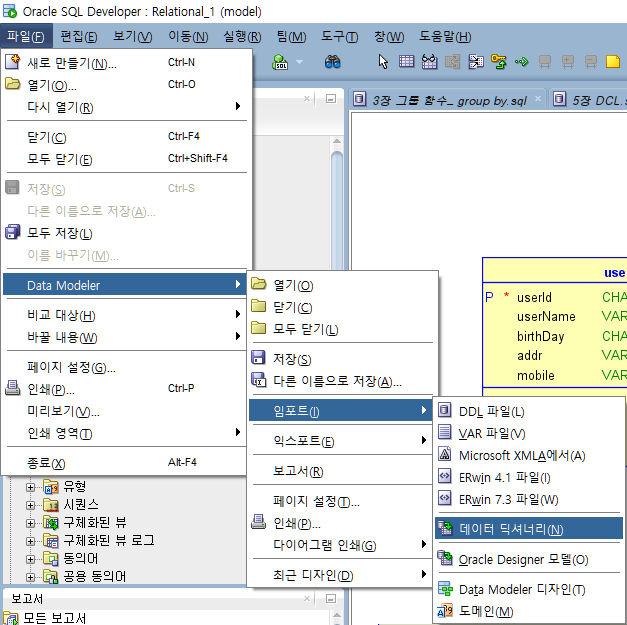This screenshot has height=625, width=627.
Task: Expand the 구체화된 뷰 로그 tree node
Action: click(30, 541)
